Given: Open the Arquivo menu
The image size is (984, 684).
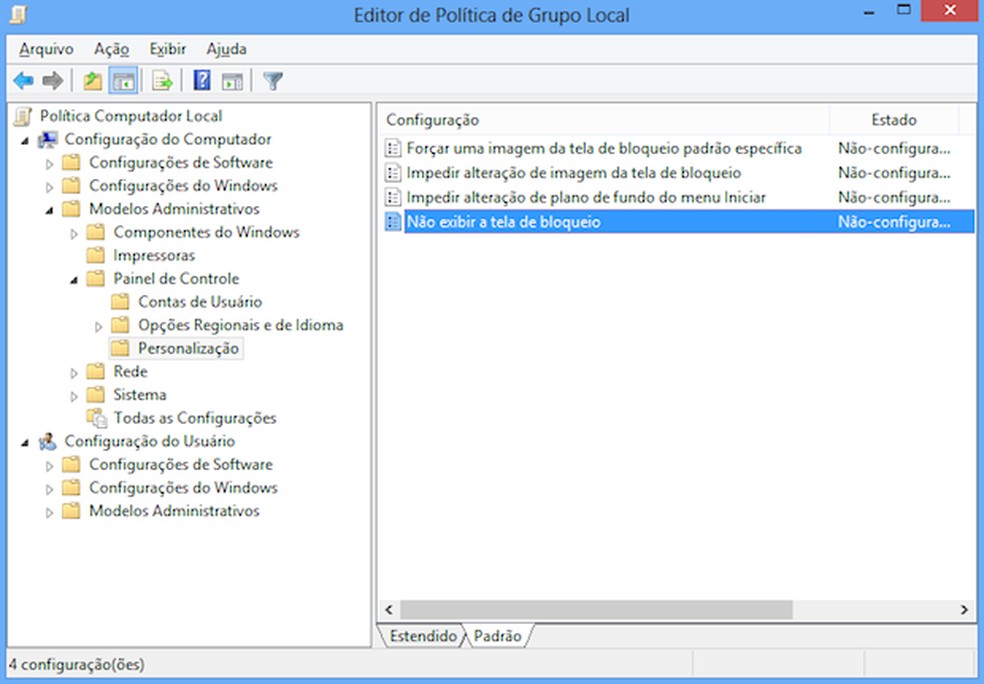Looking at the screenshot, I should click(46, 49).
